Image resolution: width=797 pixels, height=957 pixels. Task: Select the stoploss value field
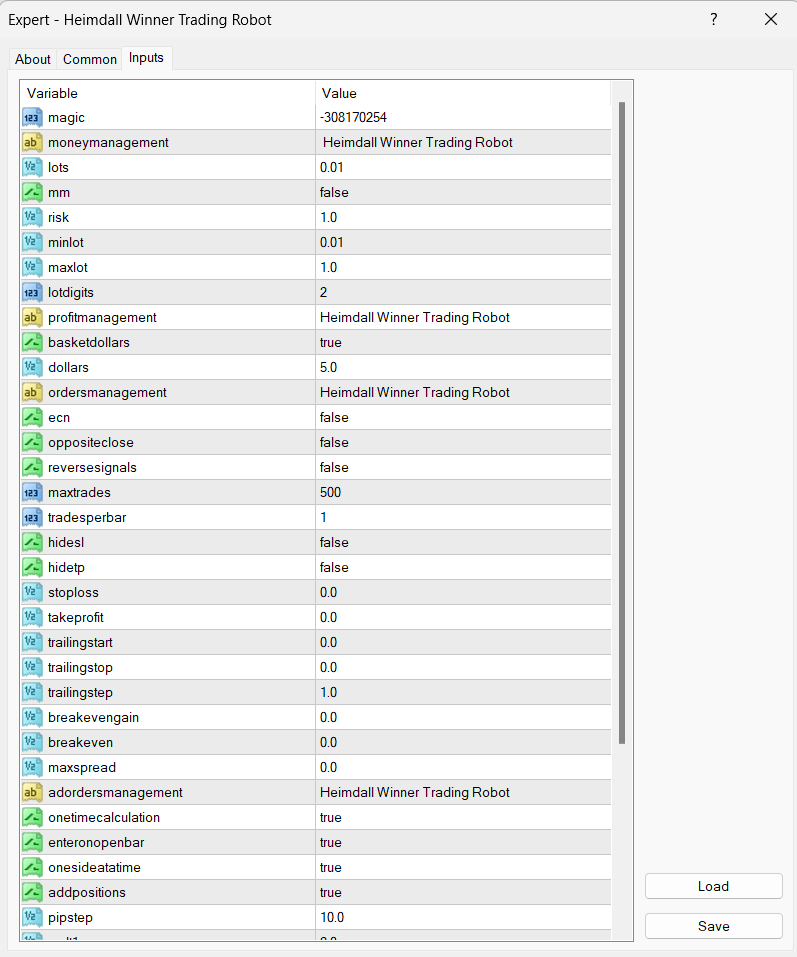click(x=462, y=593)
